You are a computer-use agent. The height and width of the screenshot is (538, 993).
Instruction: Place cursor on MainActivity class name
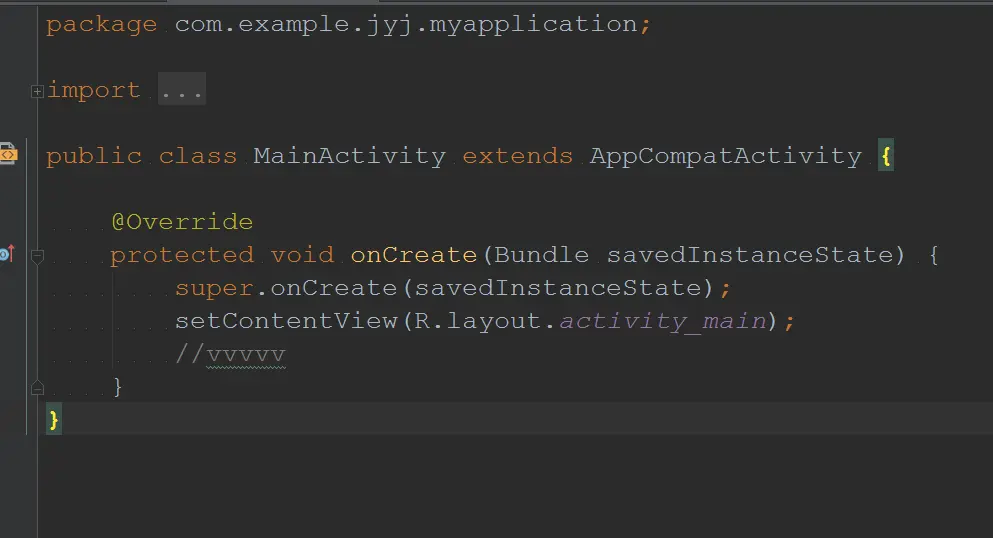350,156
